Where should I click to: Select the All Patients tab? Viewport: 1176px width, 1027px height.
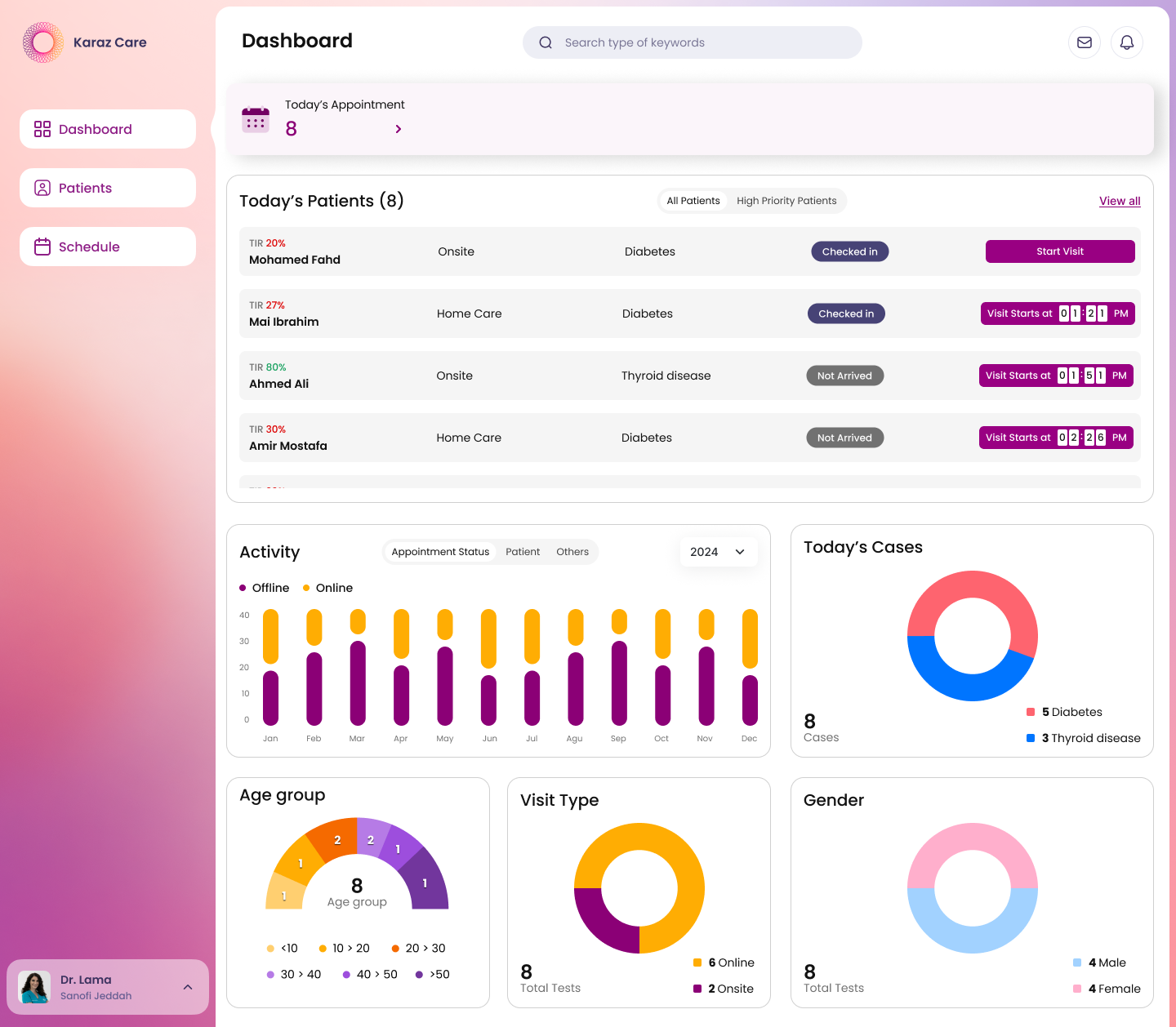click(693, 201)
